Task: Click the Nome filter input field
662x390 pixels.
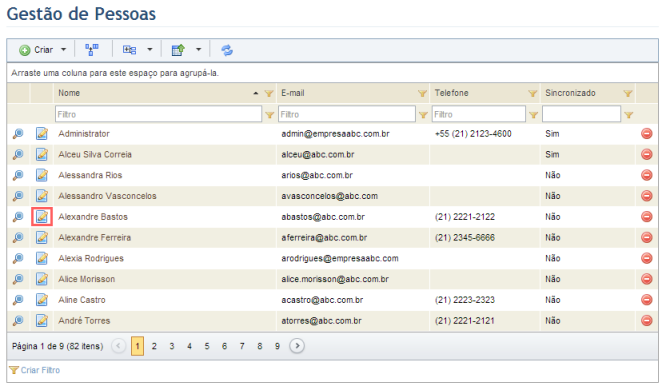Action: [x=158, y=114]
